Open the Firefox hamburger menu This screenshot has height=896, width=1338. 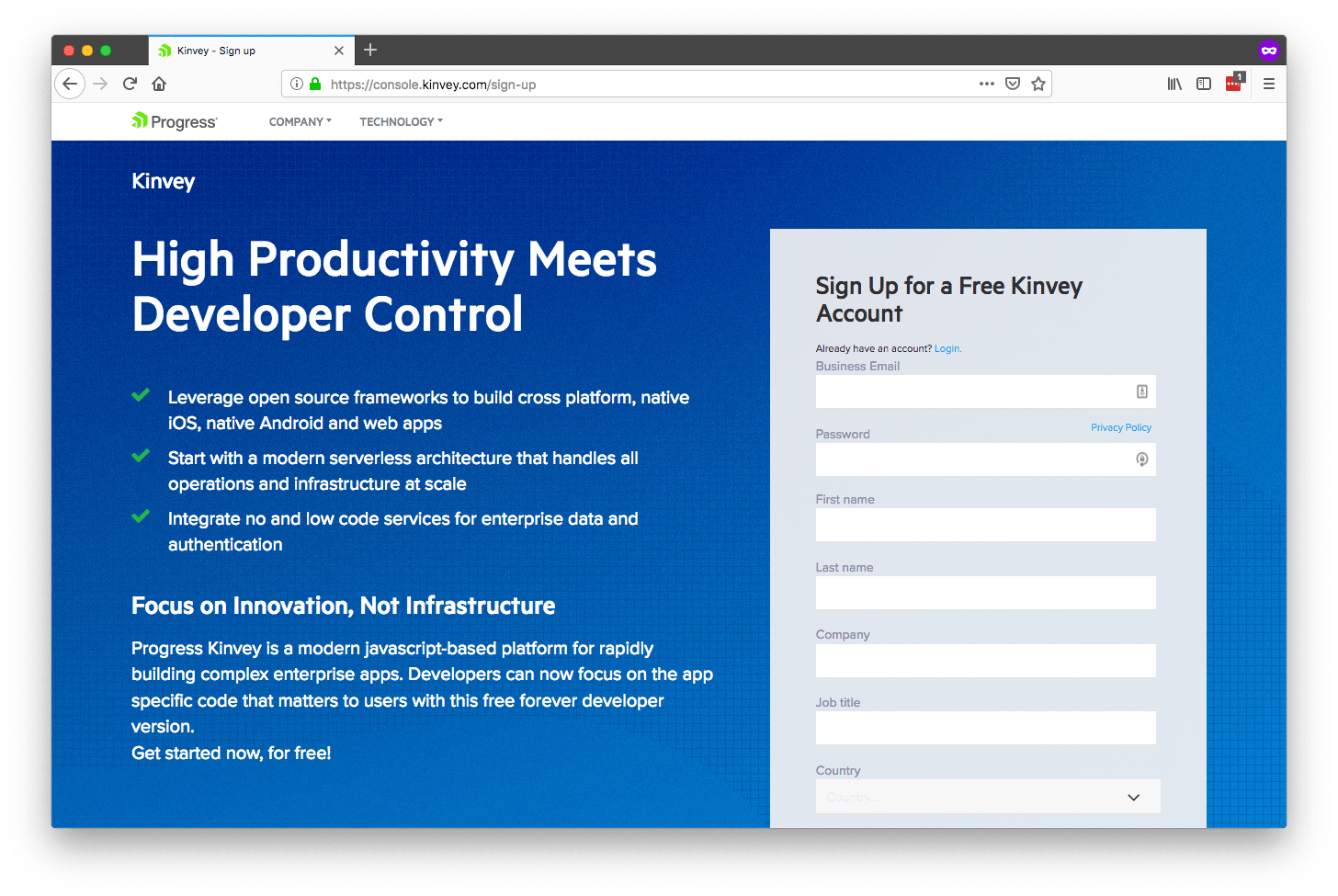[1269, 84]
